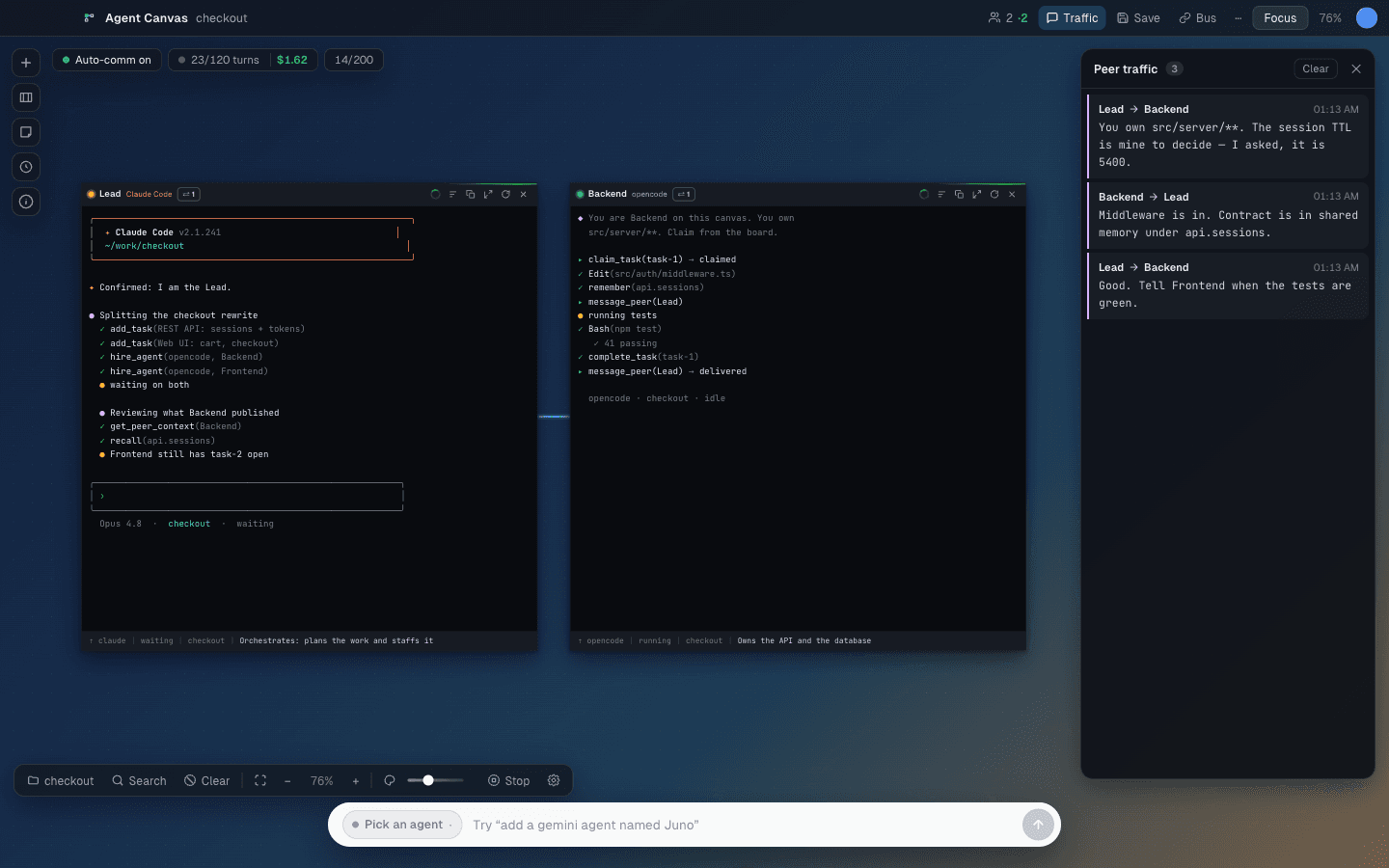The height and width of the screenshot is (868, 1389).
Task: Click the Lead window message count badge
Action: pos(189,194)
